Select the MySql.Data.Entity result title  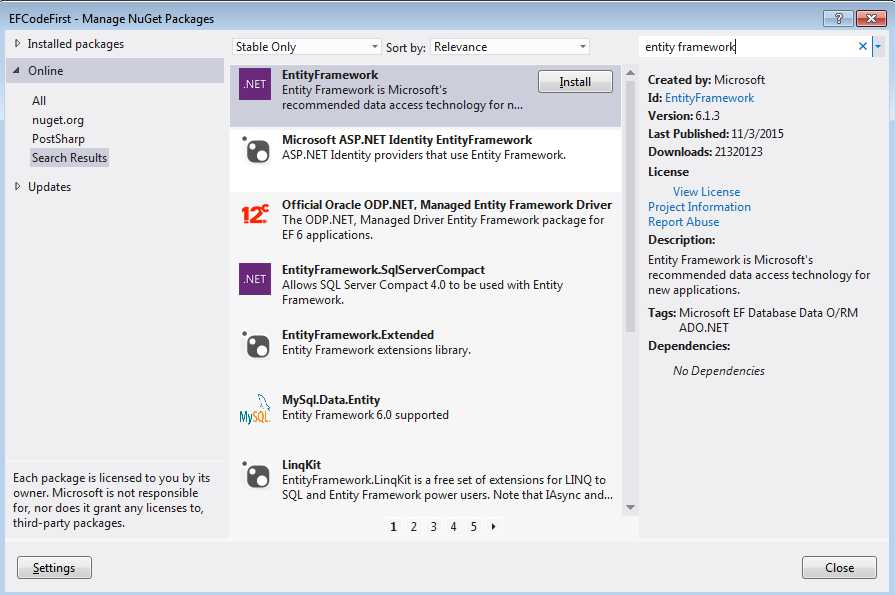[331, 400]
